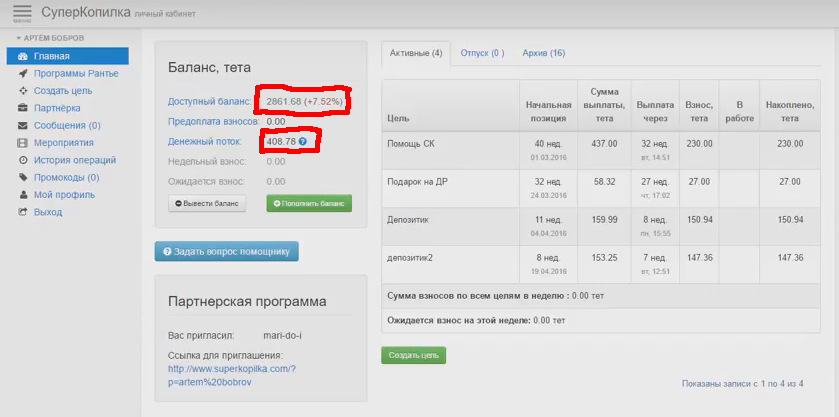839x417 pixels.
Task: Click the Главная dashboard icon
Action: pos(23,56)
